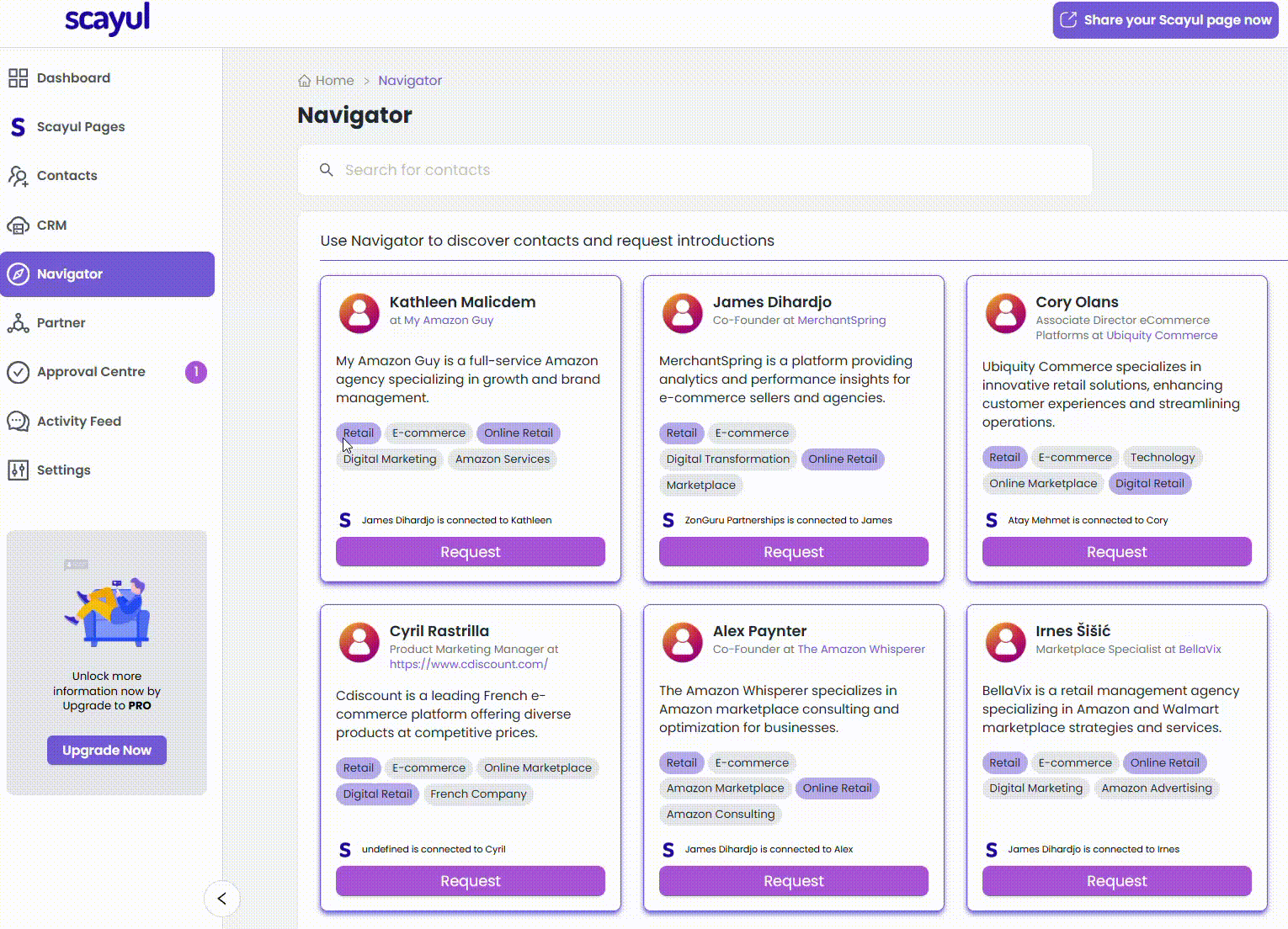The height and width of the screenshot is (929, 1288).
Task: Select the Partner icon
Action: click(x=19, y=322)
